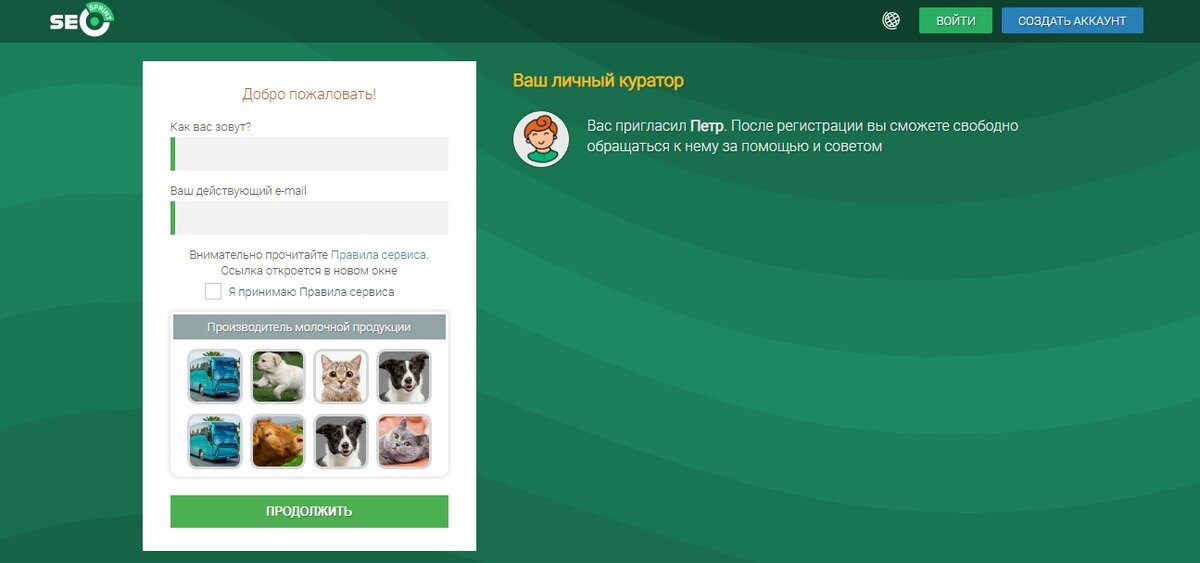Click the SEO Sprint logo
1200x563 pixels.
(x=82, y=20)
